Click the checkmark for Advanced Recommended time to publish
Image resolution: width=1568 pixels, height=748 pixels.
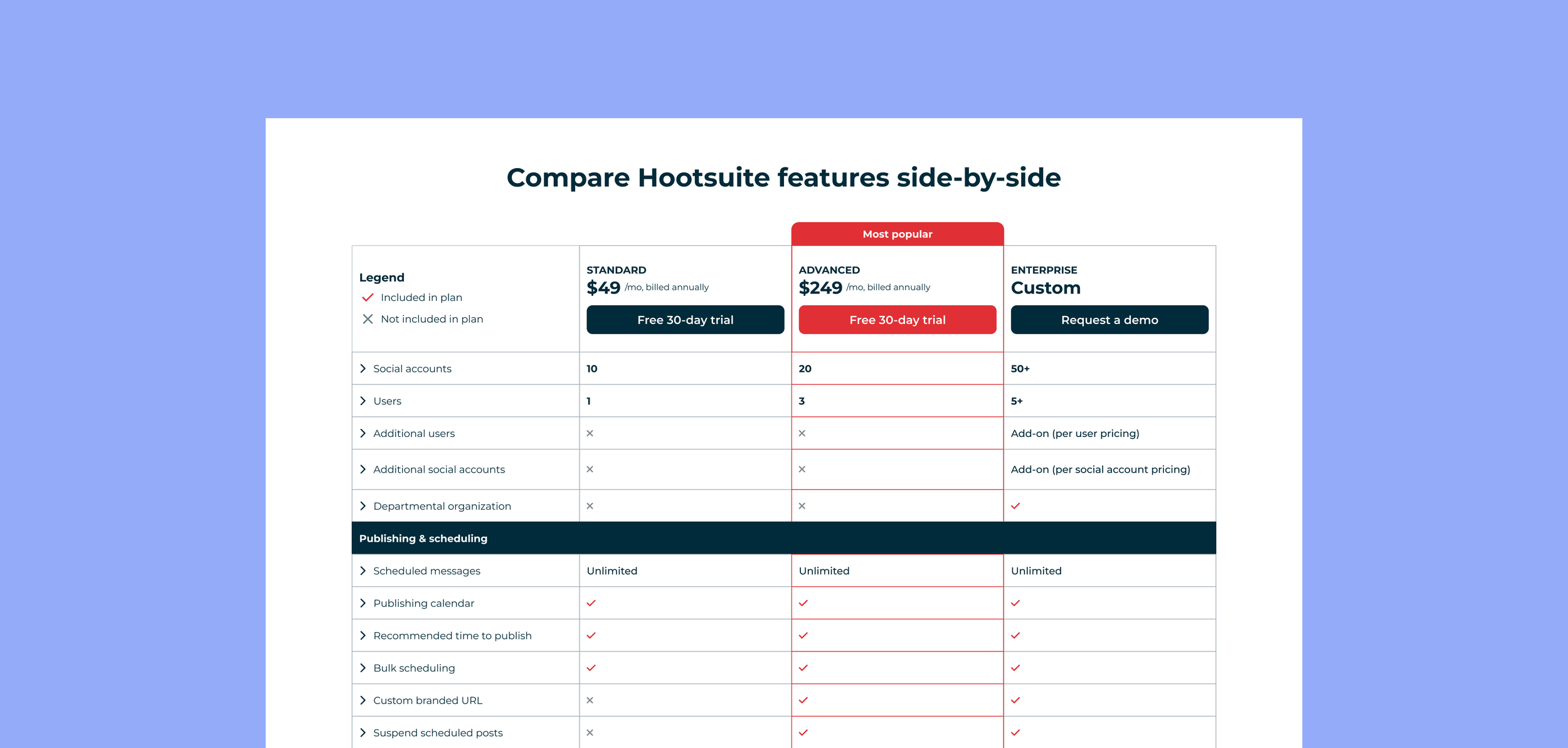[x=803, y=635]
